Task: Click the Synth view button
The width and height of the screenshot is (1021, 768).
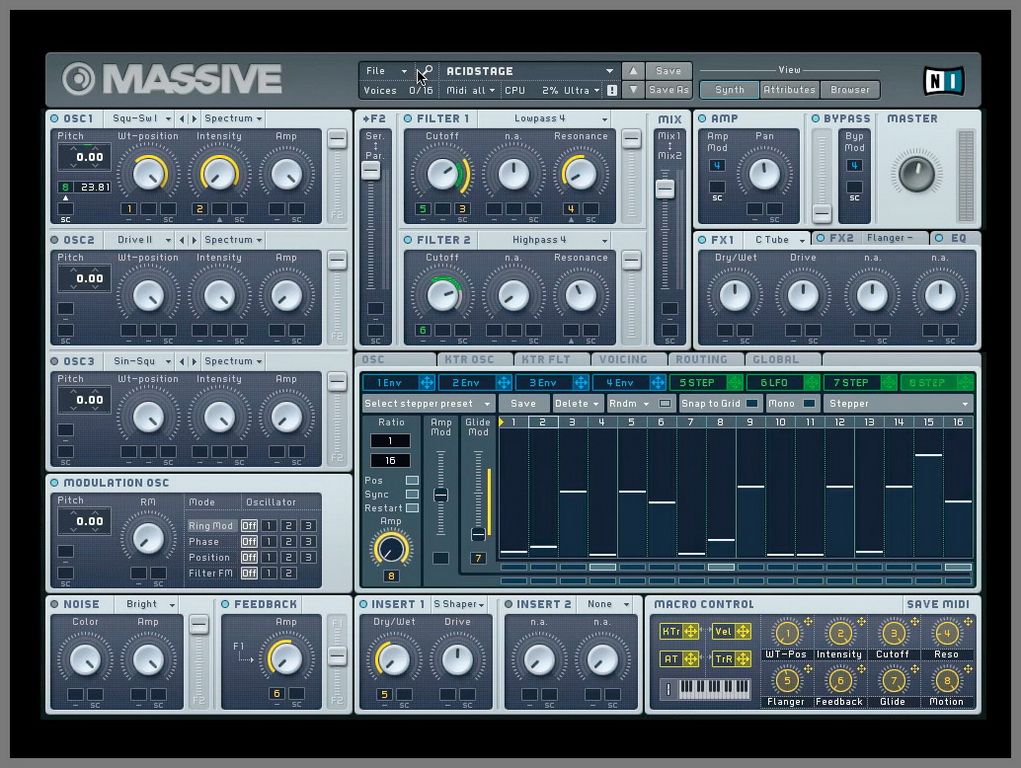Action: pos(729,90)
